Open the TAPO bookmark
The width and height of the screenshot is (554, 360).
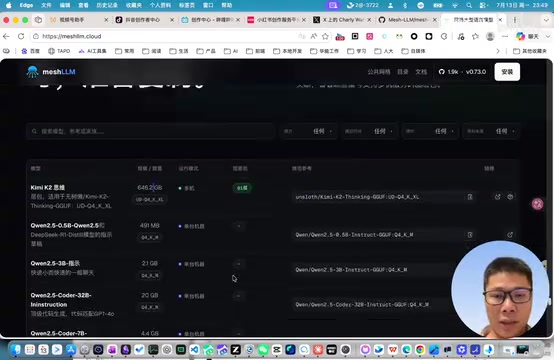click(59, 51)
